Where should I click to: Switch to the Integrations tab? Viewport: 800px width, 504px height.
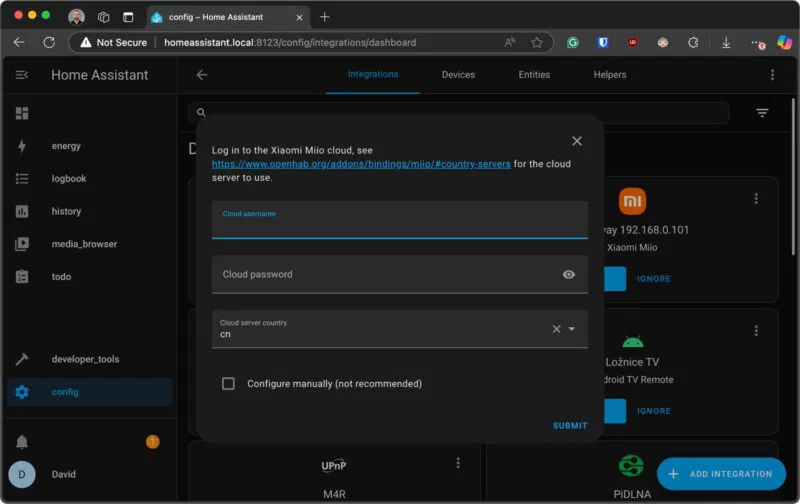click(x=372, y=74)
